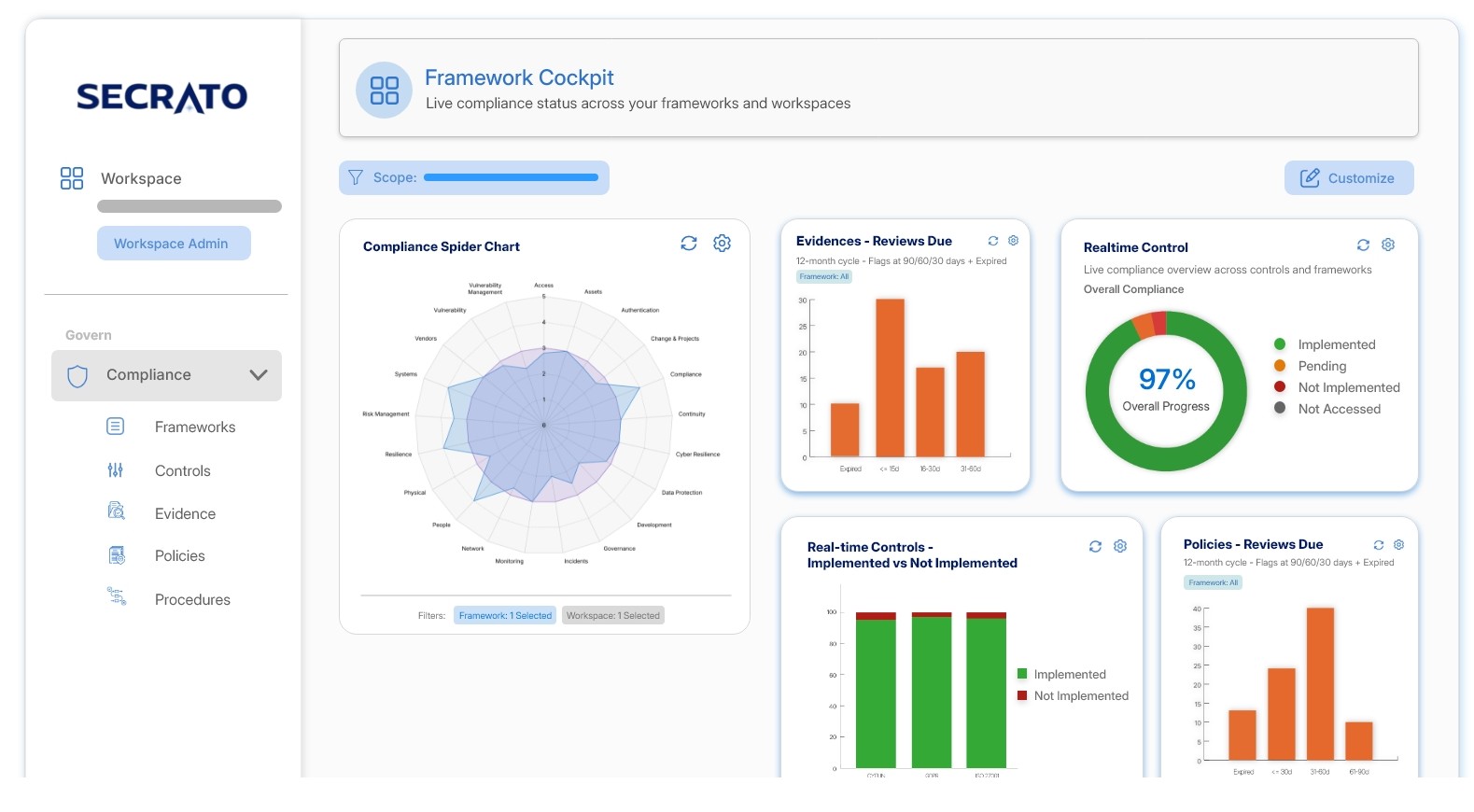Click the 31-60d bar in Policies chart
The width and height of the screenshot is (1474, 812).
pyautogui.click(x=1320, y=683)
